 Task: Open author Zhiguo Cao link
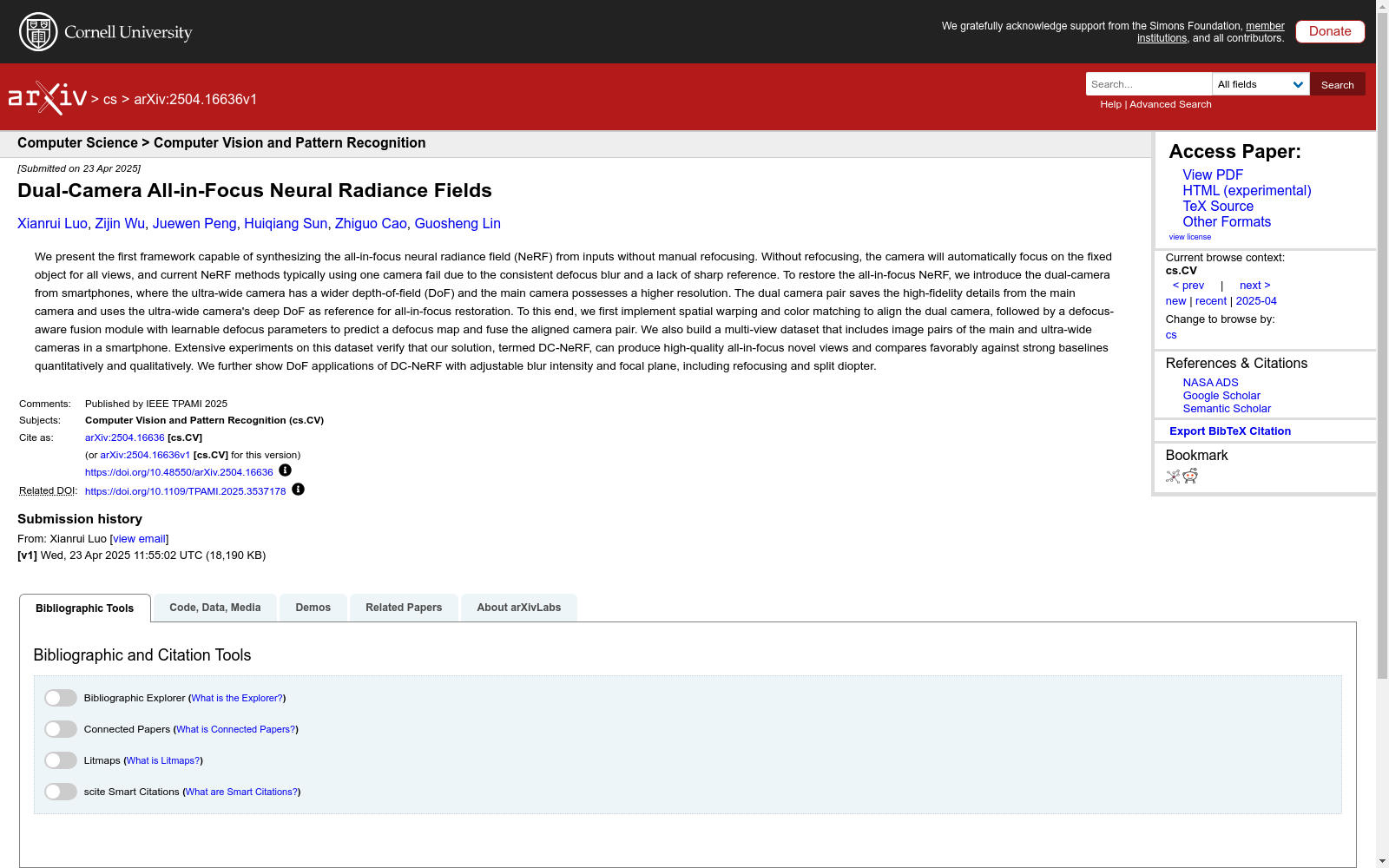point(371,224)
